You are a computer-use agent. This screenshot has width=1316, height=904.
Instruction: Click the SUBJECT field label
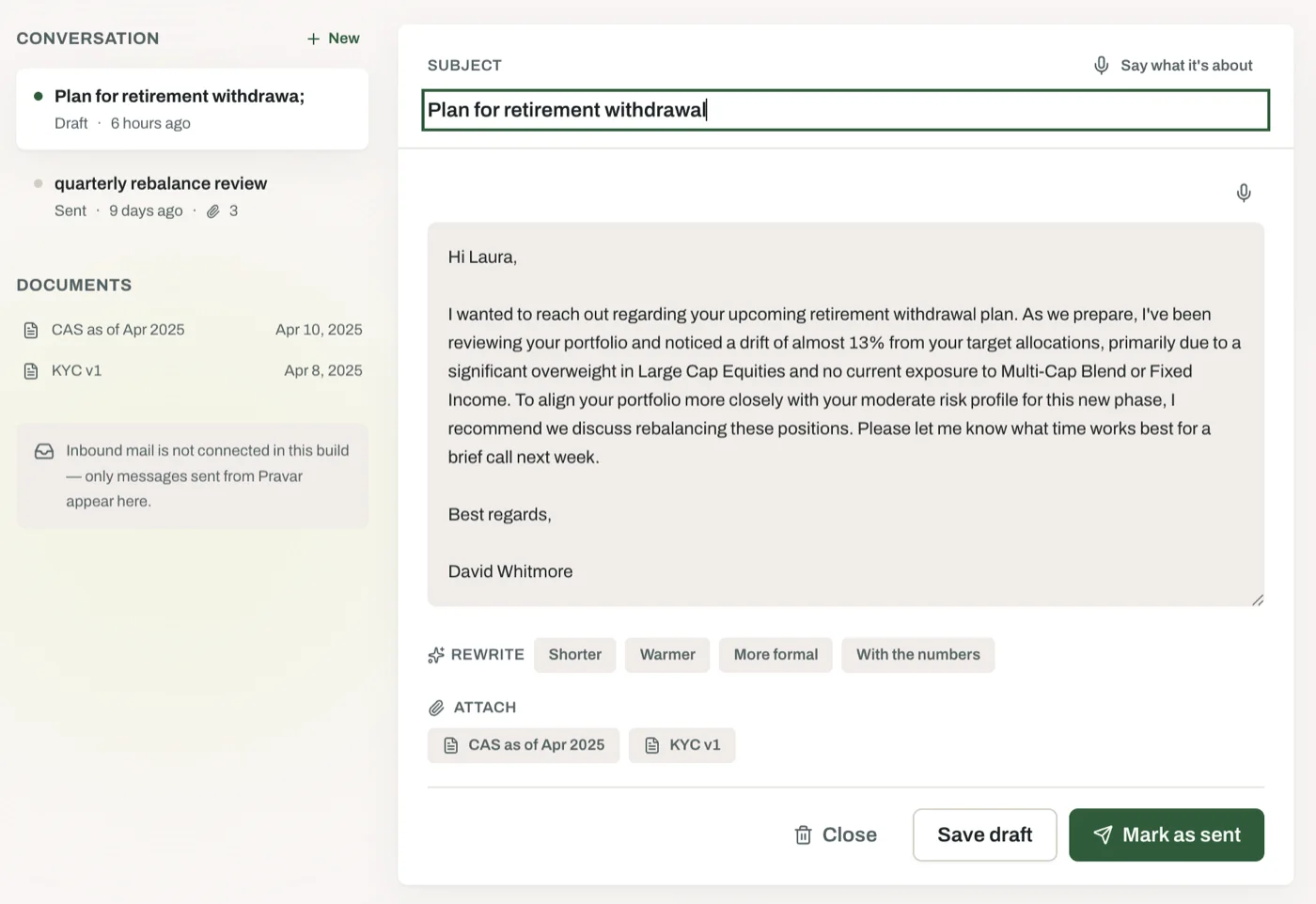click(x=464, y=65)
